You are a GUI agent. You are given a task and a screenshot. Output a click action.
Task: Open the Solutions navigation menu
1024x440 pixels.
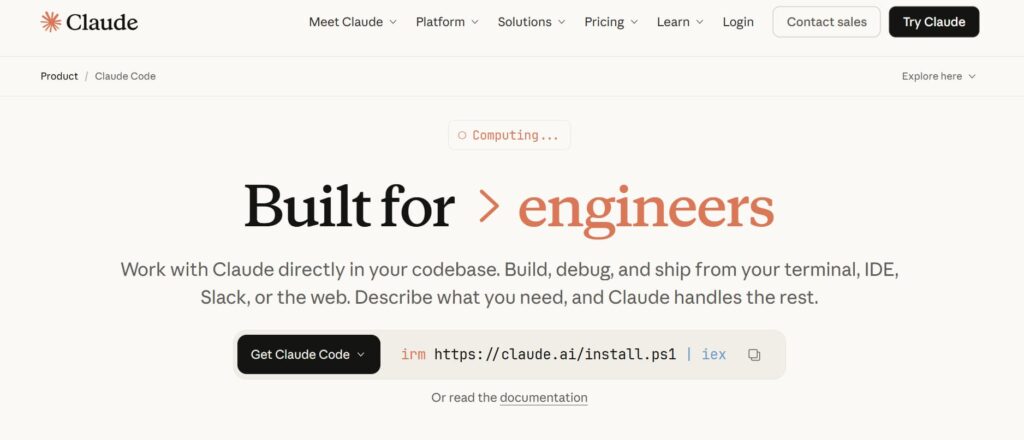(531, 22)
